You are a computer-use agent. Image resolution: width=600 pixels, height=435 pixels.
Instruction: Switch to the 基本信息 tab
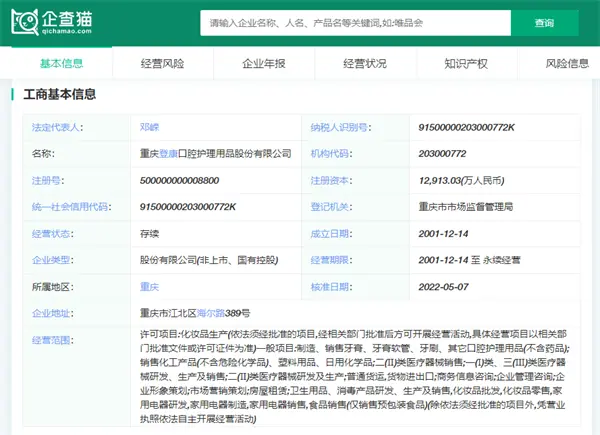tap(62, 63)
